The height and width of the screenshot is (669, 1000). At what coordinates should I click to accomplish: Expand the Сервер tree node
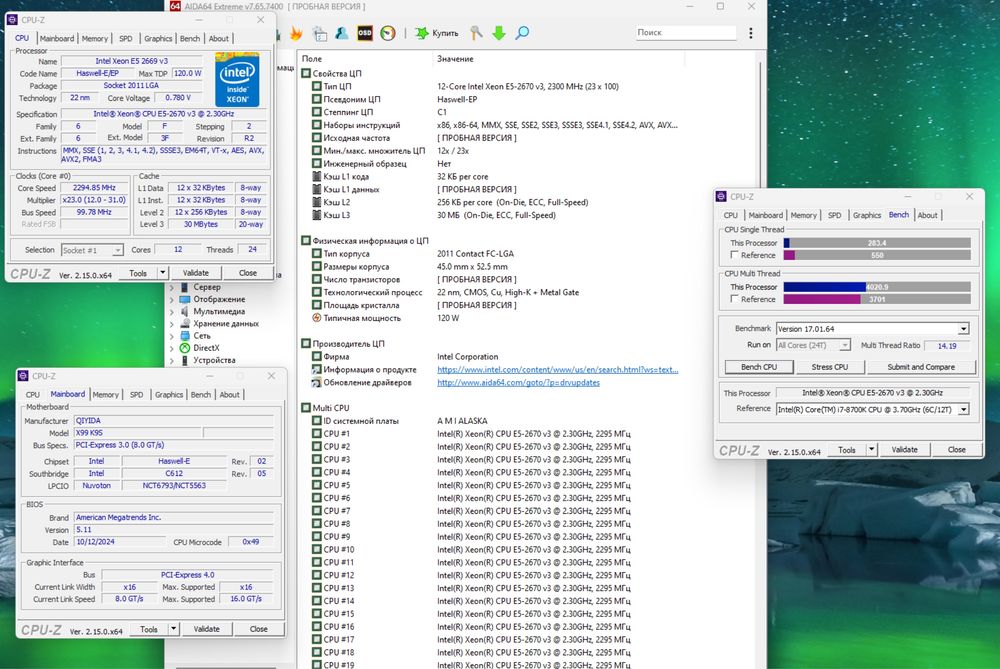point(171,288)
